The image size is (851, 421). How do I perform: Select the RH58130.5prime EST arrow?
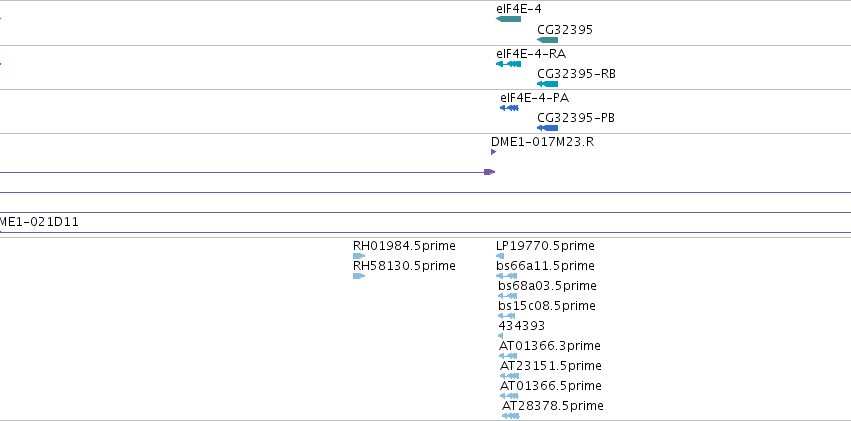pos(359,276)
